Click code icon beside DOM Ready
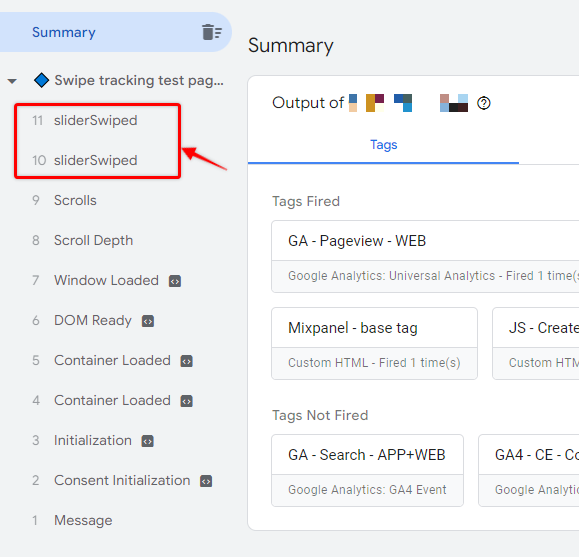579x557 pixels. point(148,321)
